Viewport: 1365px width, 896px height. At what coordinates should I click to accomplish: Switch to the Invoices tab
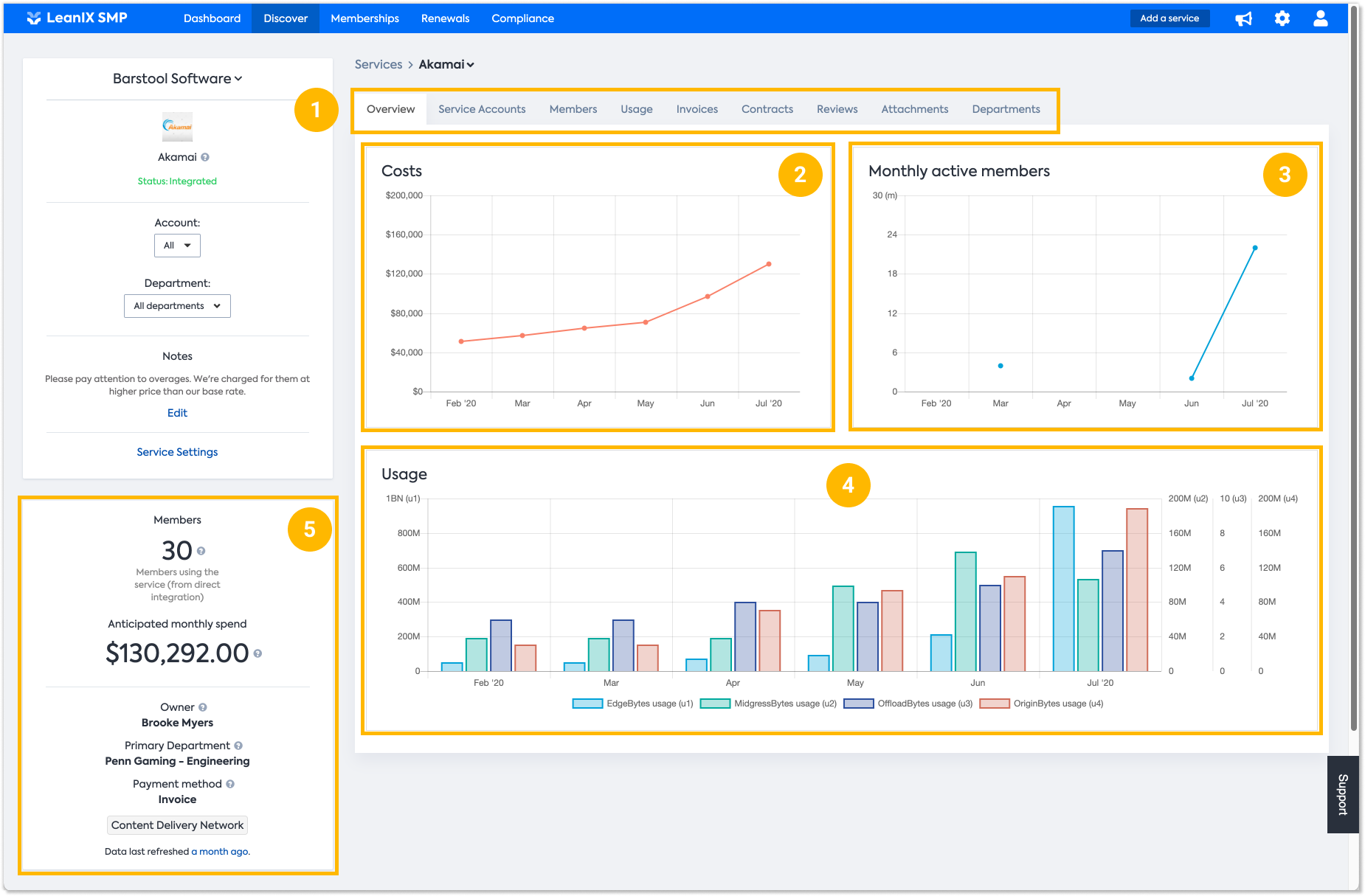(697, 109)
